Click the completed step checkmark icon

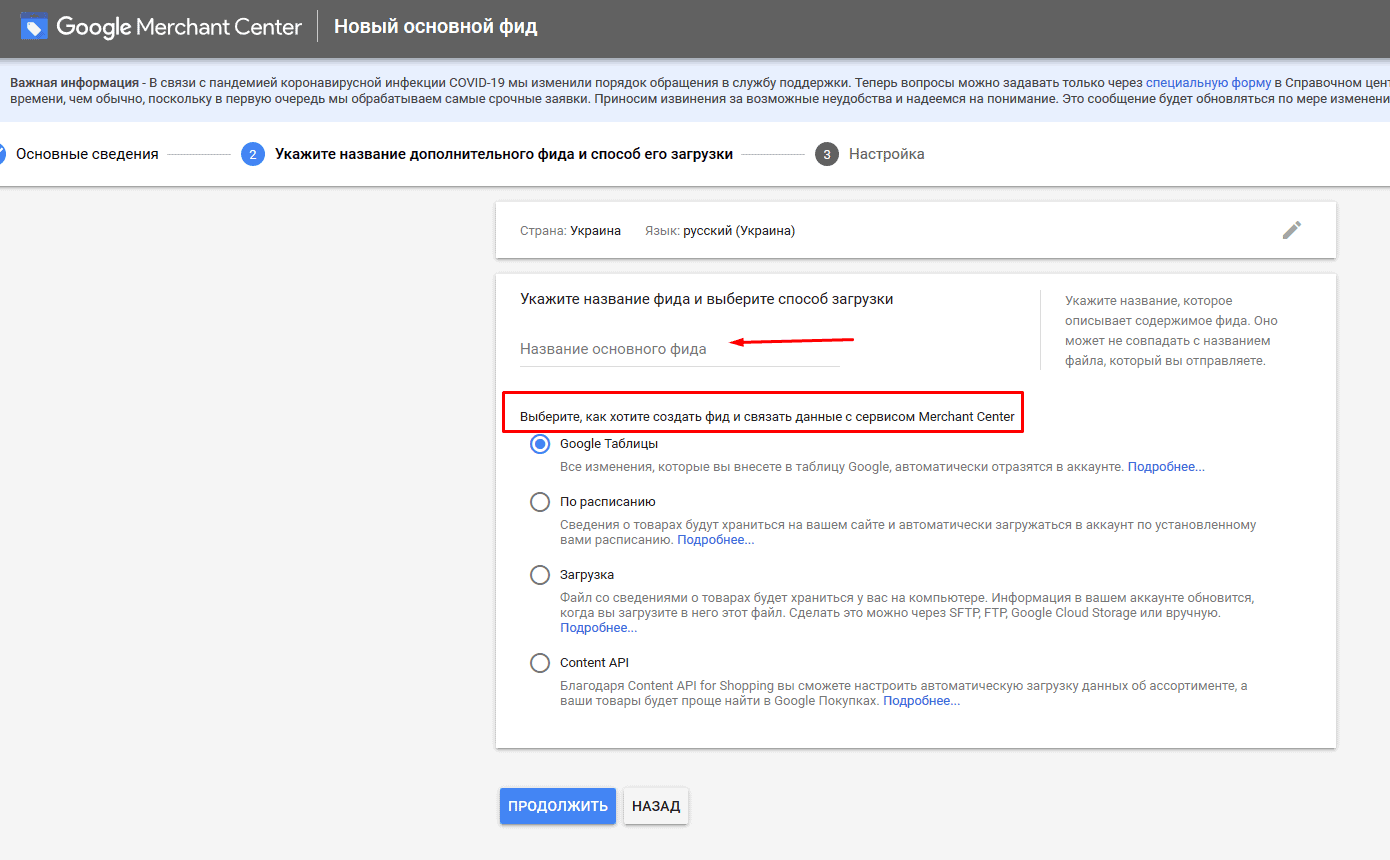[x=3, y=154]
